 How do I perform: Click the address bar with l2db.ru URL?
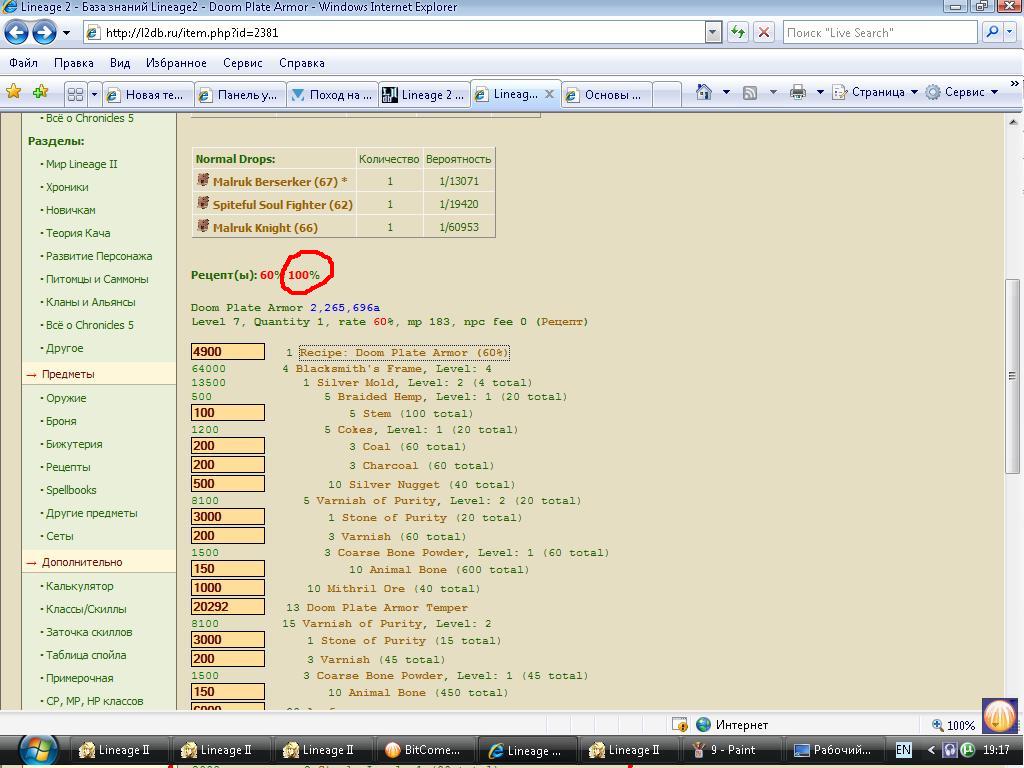(x=395, y=33)
